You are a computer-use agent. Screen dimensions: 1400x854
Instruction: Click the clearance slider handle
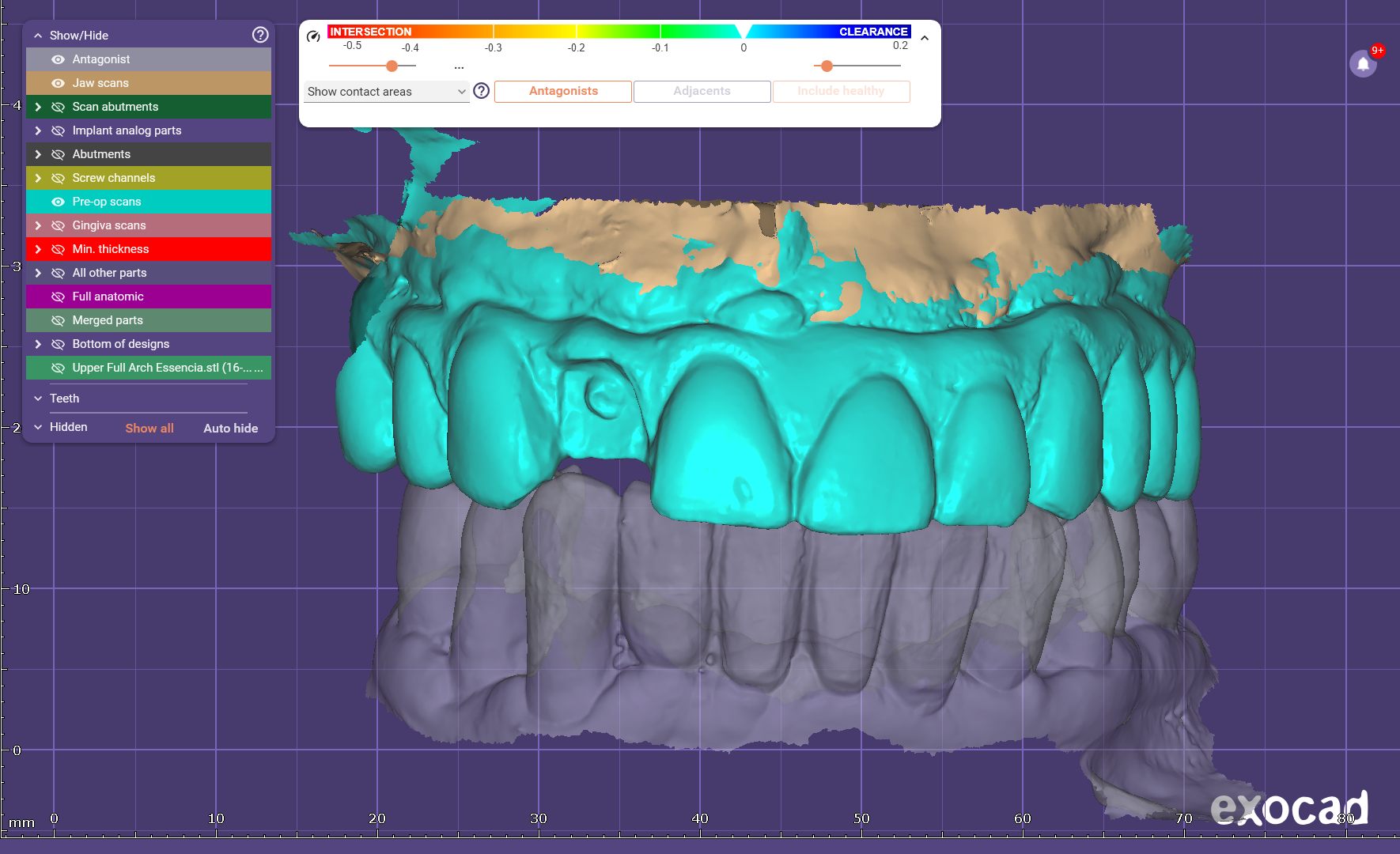coord(827,66)
